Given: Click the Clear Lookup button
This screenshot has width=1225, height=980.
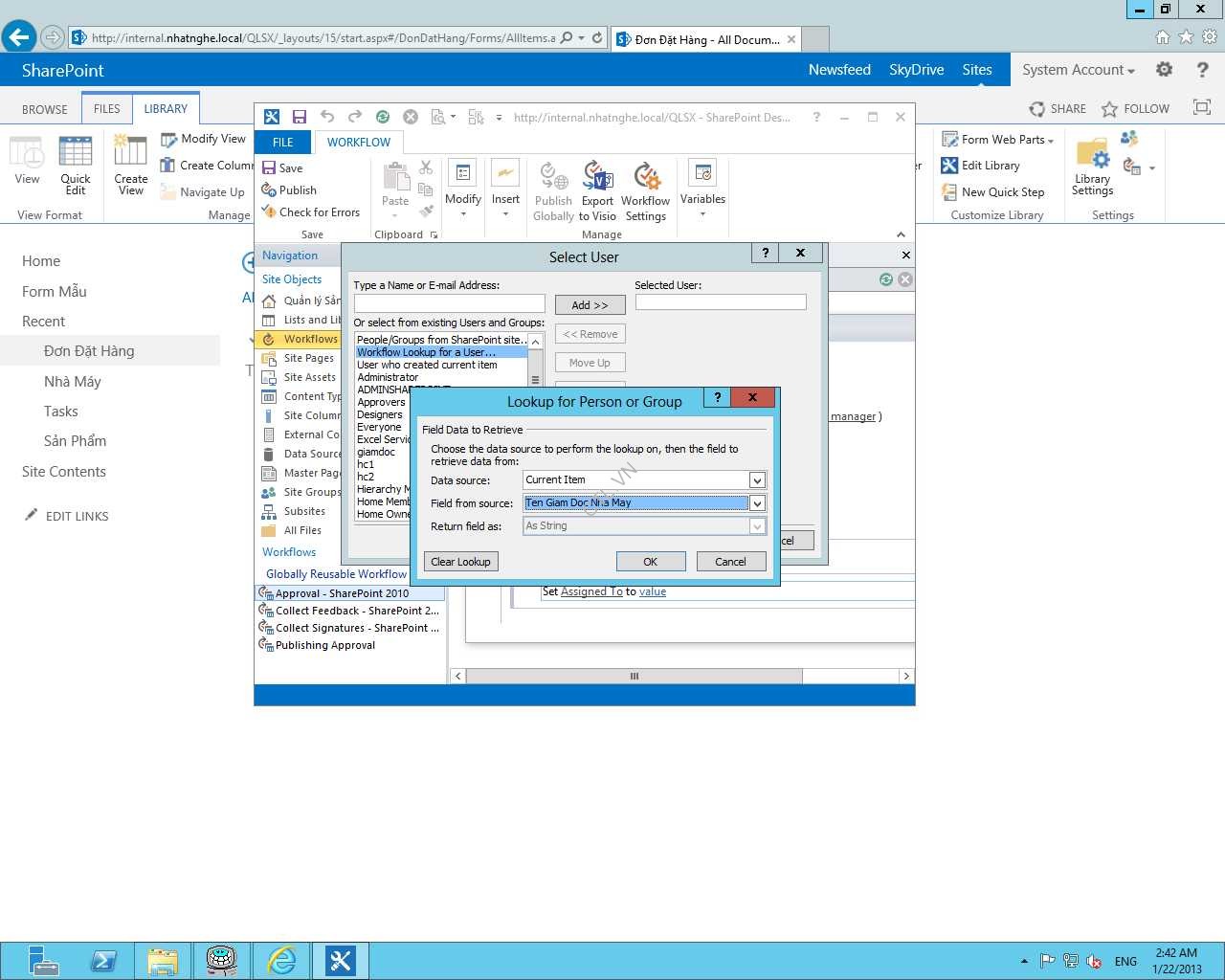Looking at the screenshot, I should pyautogui.click(x=460, y=562).
